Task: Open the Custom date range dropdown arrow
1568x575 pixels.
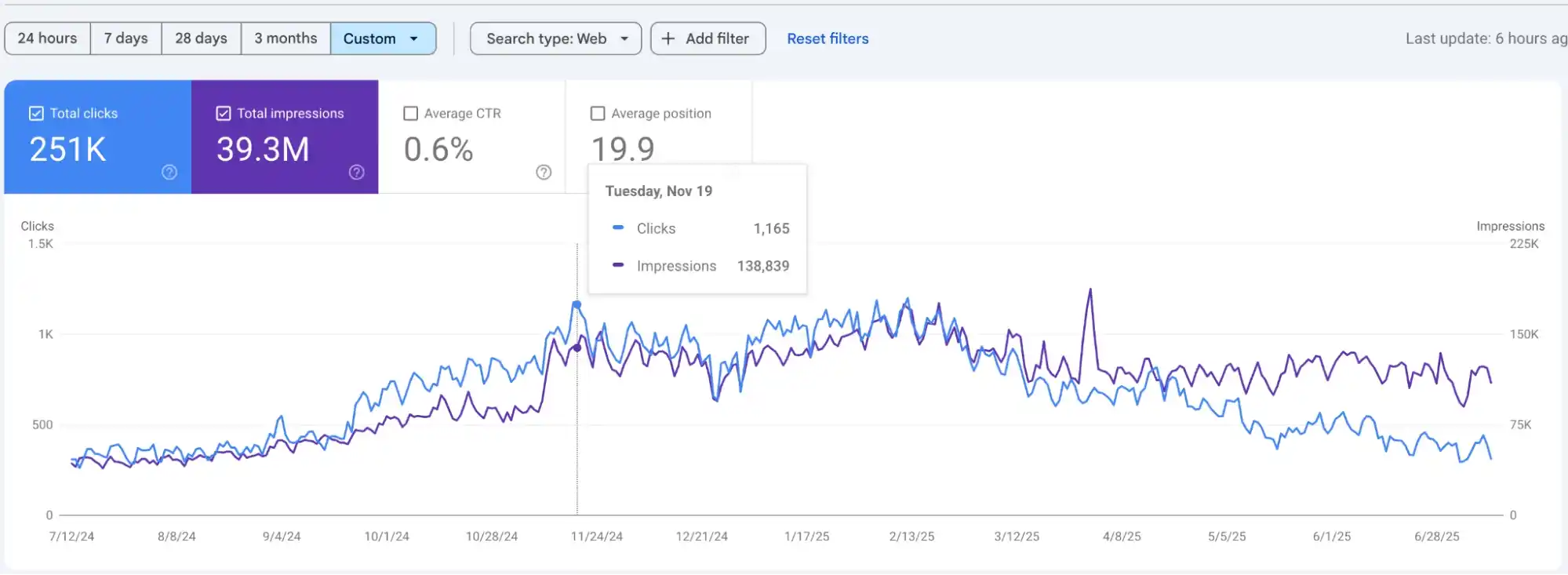Action: (x=414, y=38)
